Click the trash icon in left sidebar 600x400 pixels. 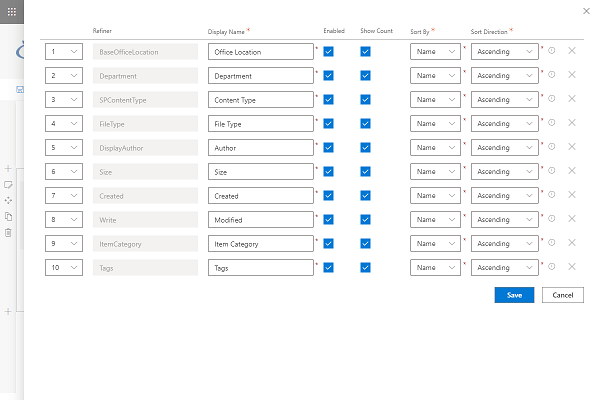point(8,232)
